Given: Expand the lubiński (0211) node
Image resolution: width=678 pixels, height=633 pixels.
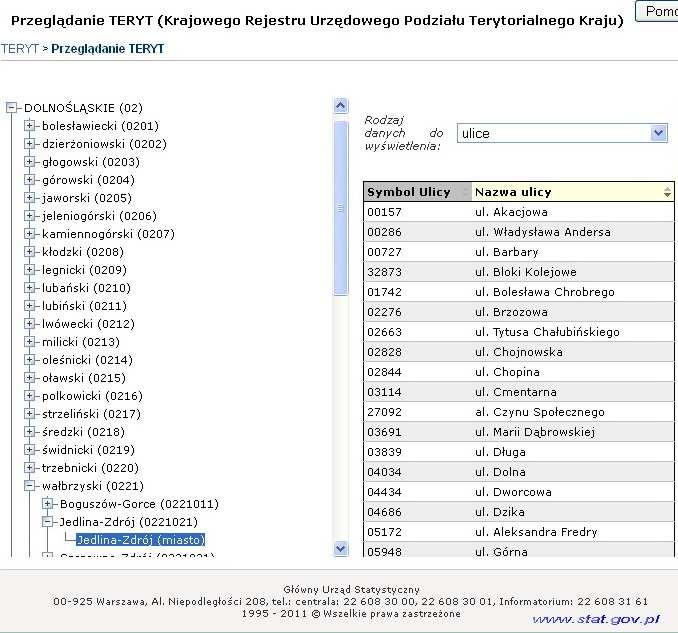Looking at the screenshot, I should tap(29, 306).
